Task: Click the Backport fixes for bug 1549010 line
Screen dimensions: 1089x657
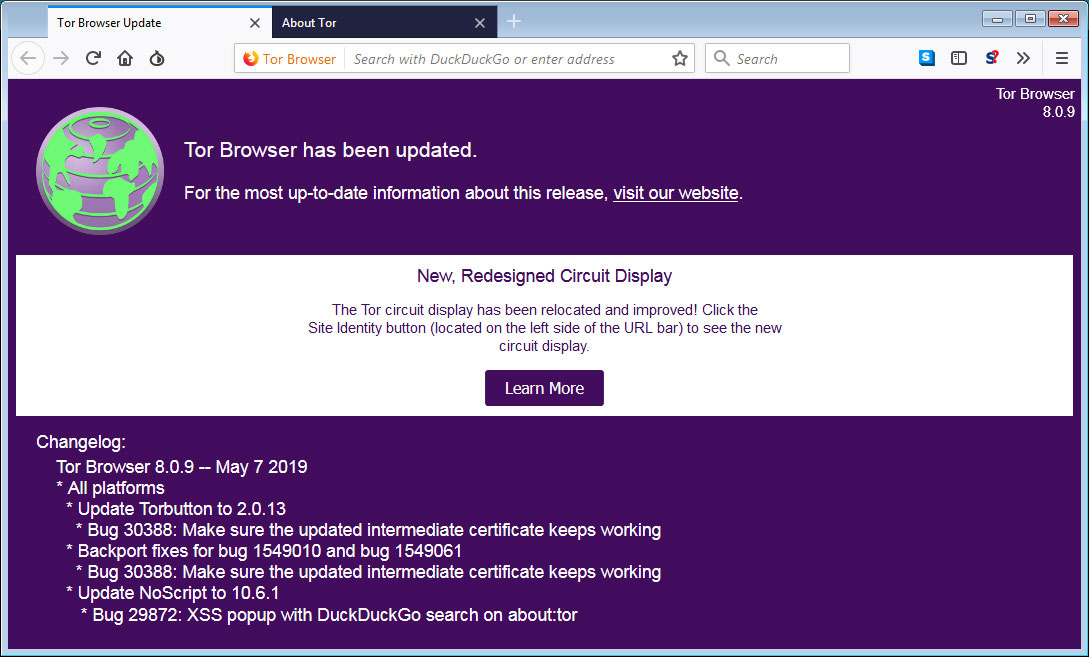Action: tap(264, 551)
